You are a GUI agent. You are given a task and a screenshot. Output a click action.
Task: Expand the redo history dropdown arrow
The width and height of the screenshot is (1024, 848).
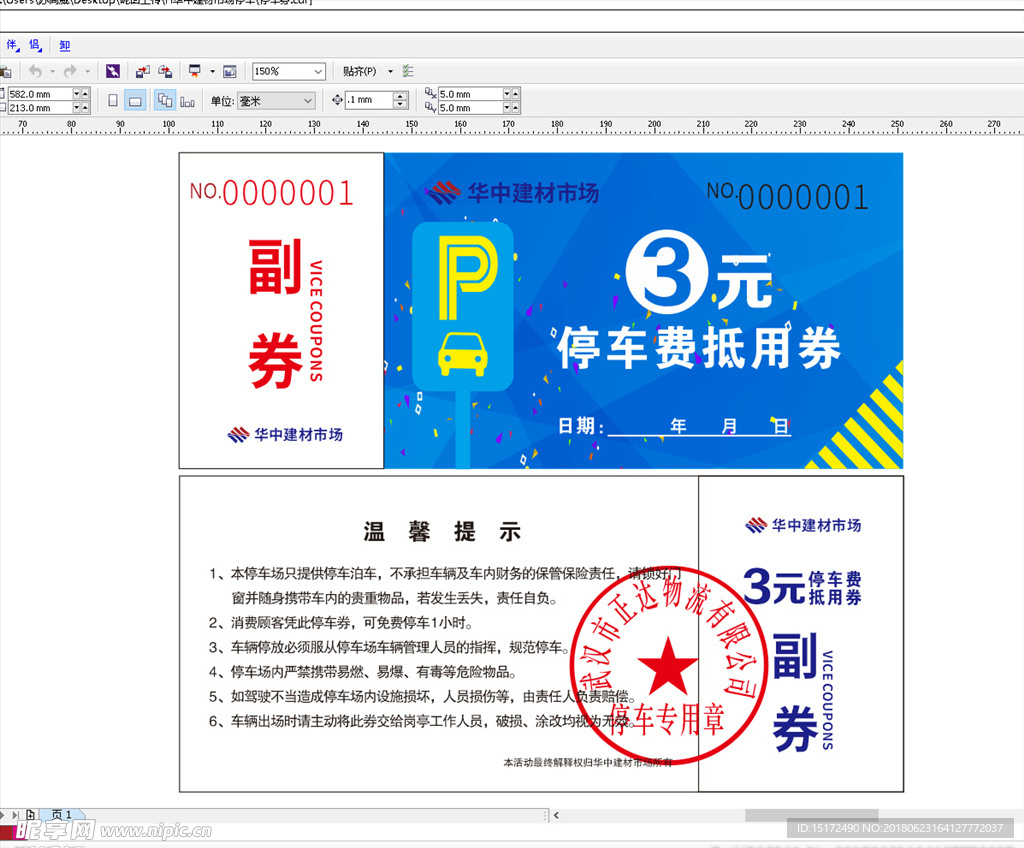click(x=87, y=71)
